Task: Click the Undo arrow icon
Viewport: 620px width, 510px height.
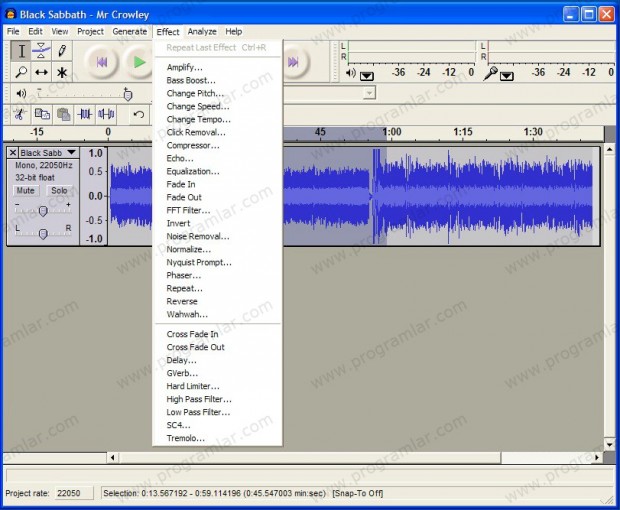Action: coord(138,115)
